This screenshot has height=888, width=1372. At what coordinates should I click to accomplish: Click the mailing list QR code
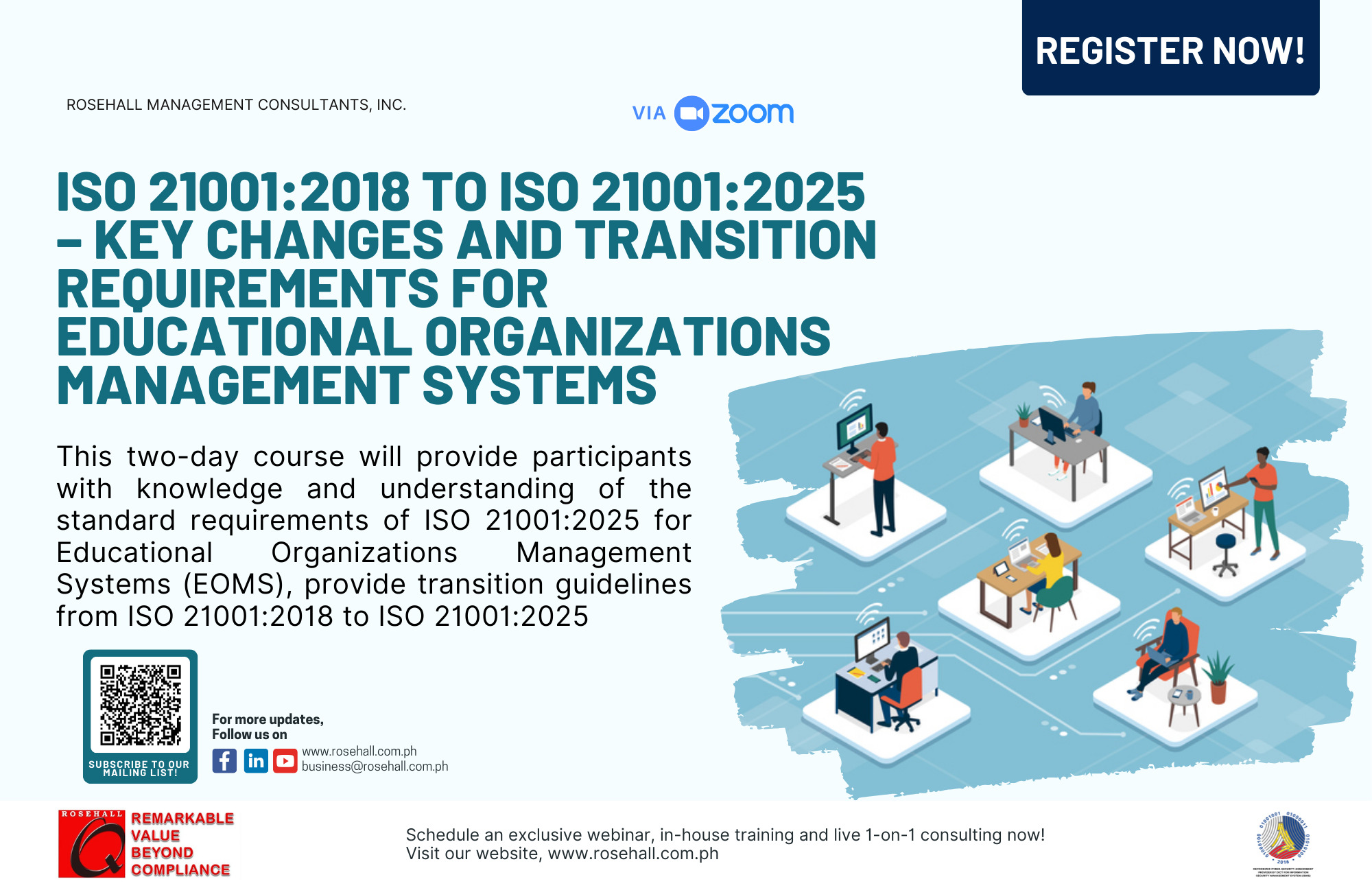pyautogui.click(x=141, y=704)
